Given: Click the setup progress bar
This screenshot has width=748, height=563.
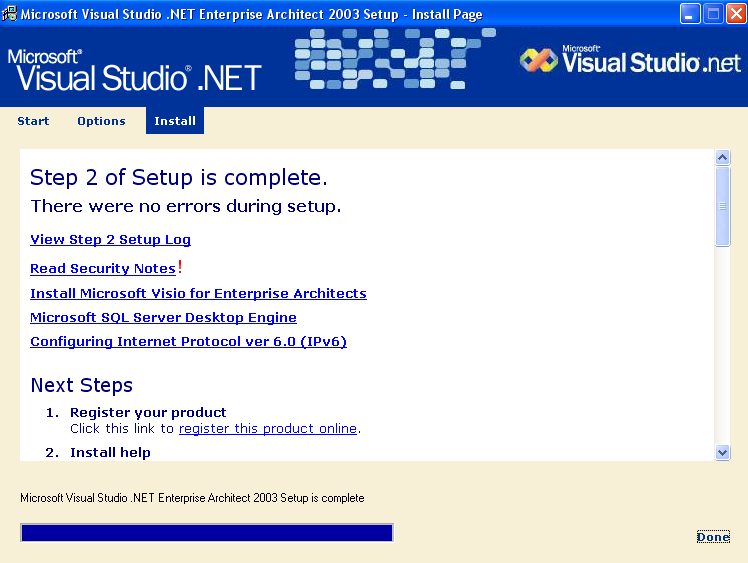Looking at the screenshot, I should (x=207, y=532).
